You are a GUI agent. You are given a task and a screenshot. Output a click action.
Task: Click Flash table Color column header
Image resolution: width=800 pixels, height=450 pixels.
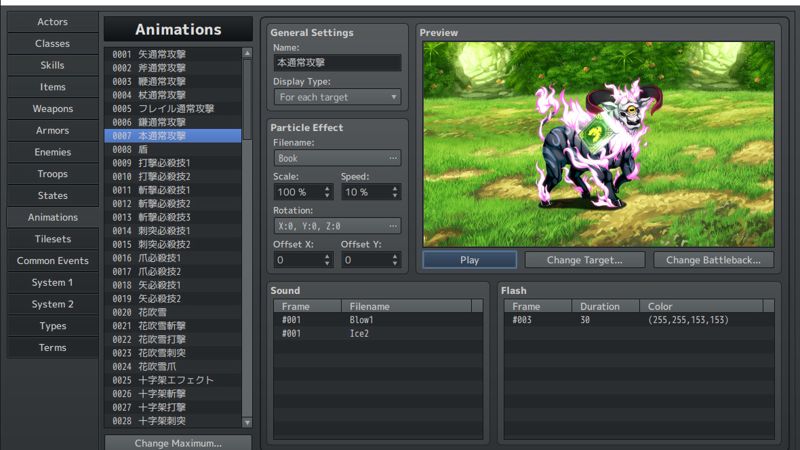(702, 306)
